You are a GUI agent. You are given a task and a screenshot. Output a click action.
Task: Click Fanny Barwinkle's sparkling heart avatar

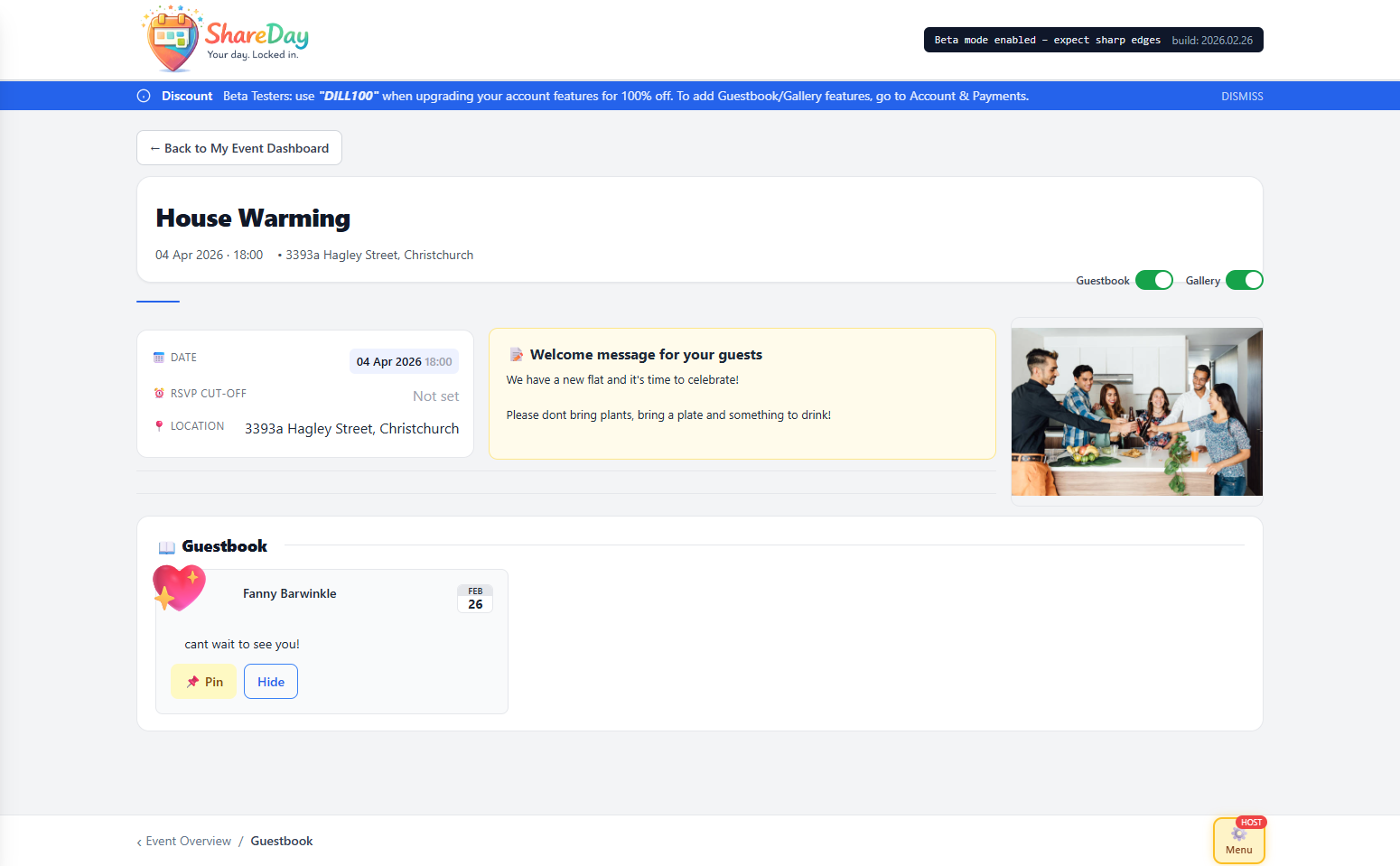tap(179, 588)
